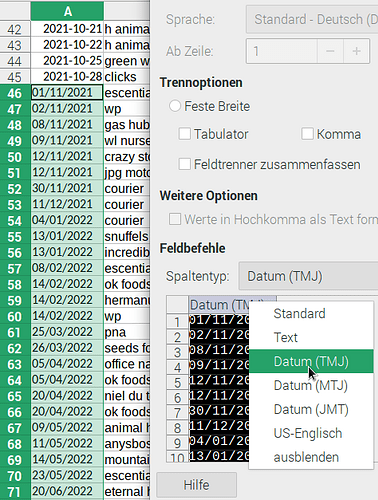Image resolution: width=378 pixels, height=500 pixels.
Task: Click cell with date 2021-10-28
Action: (67, 77)
